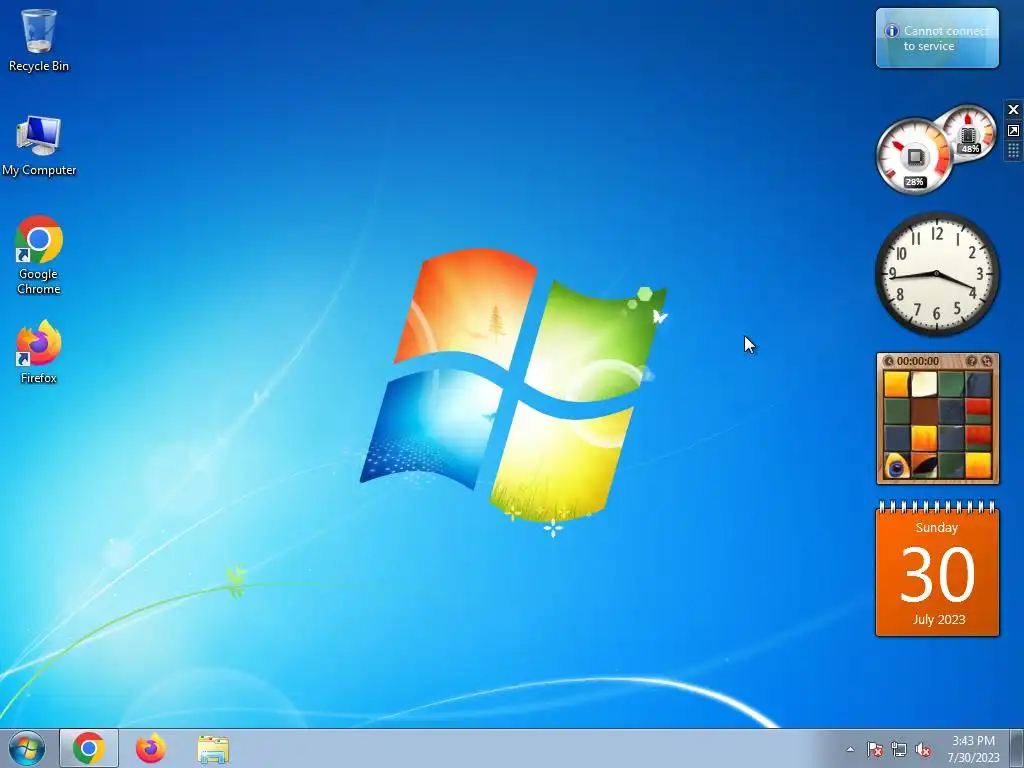Select the Recycle Bin desktop icon
This screenshot has height=768, width=1024.
(39, 40)
